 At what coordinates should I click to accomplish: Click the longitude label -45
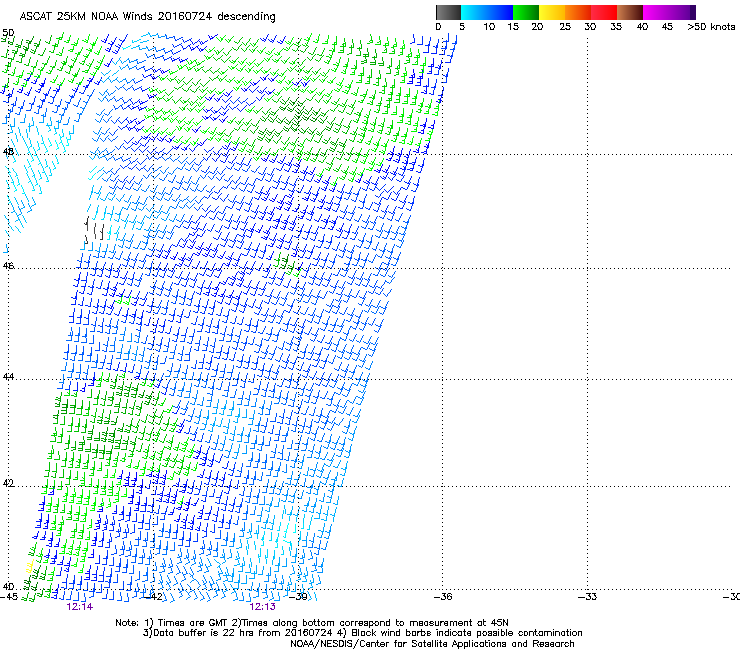coord(9,597)
